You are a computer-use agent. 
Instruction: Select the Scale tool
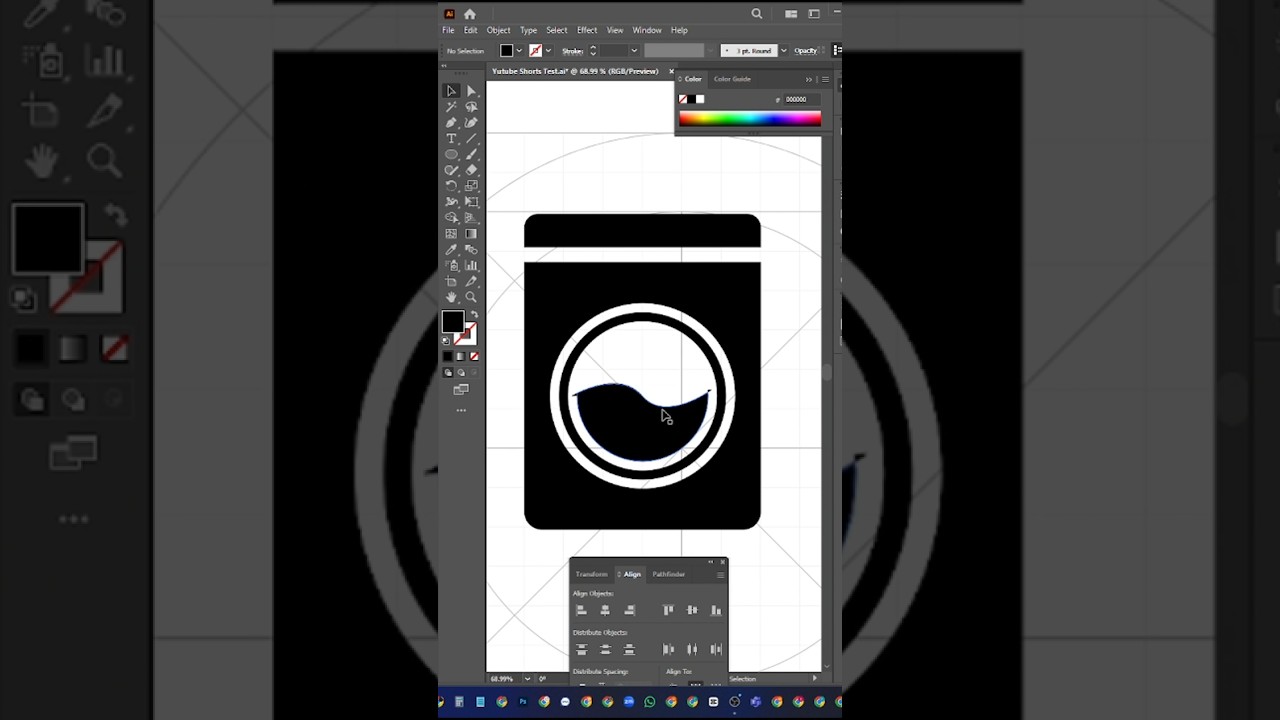click(x=471, y=186)
